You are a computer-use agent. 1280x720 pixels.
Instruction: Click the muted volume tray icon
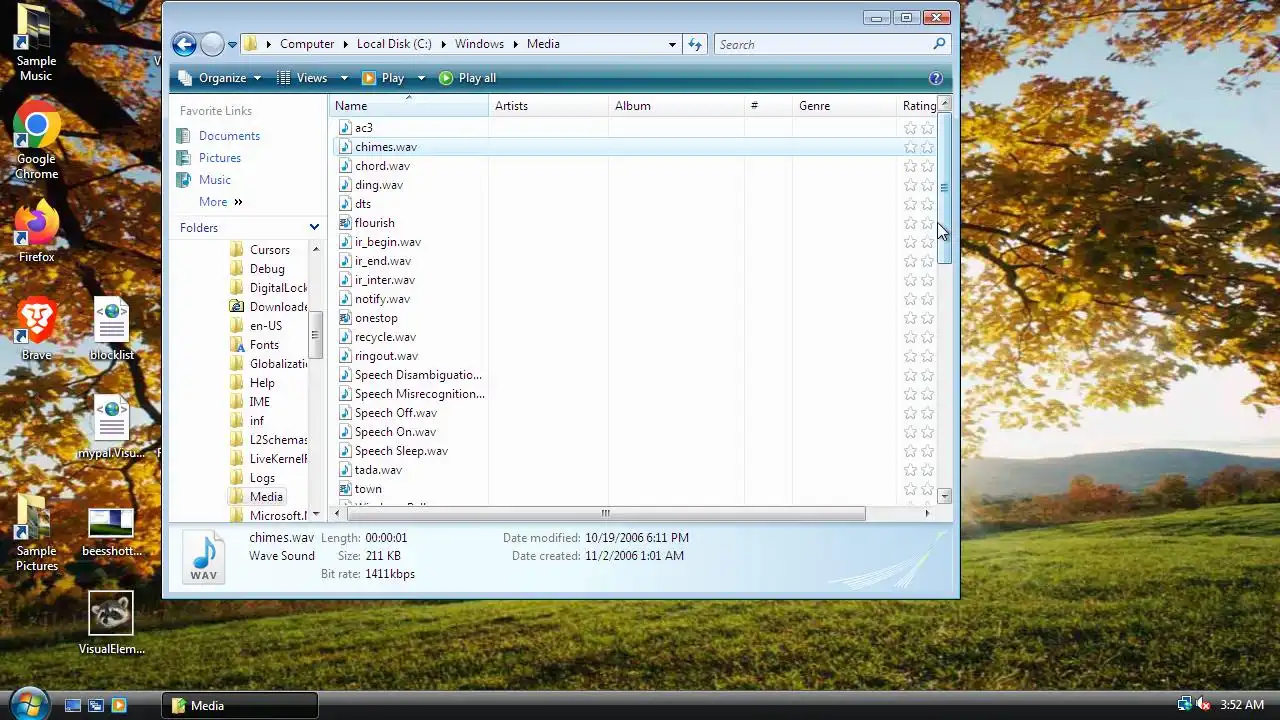tap(1203, 705)
